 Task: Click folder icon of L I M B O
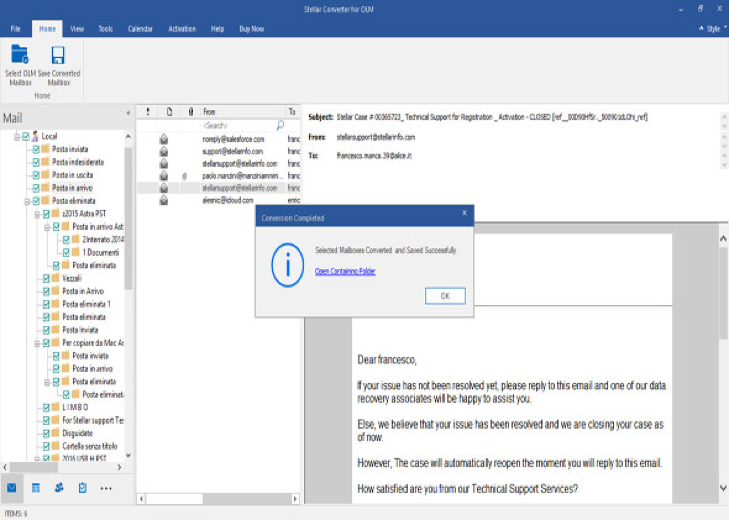pyautogui.click(x=55, y=407)
